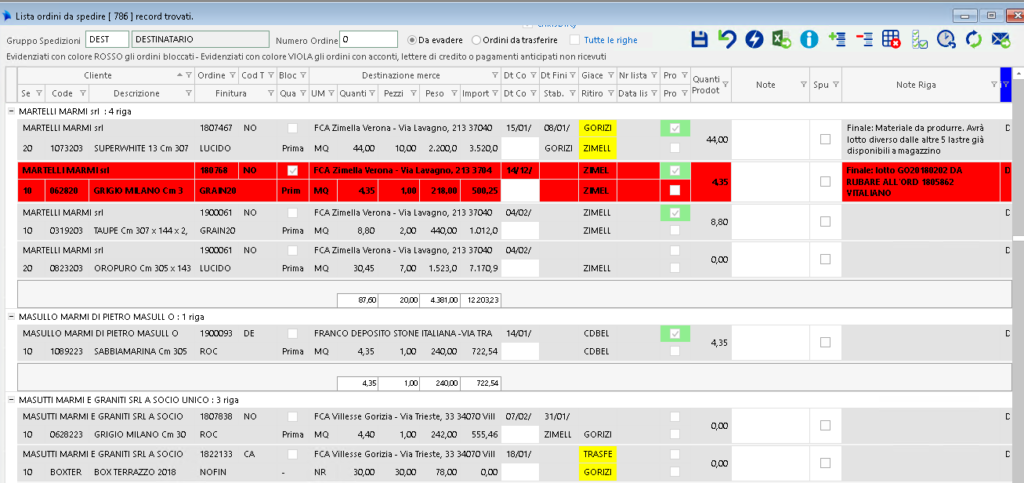
Task: Select the Ordini da trasferire radio button
Action: [476, 40]
